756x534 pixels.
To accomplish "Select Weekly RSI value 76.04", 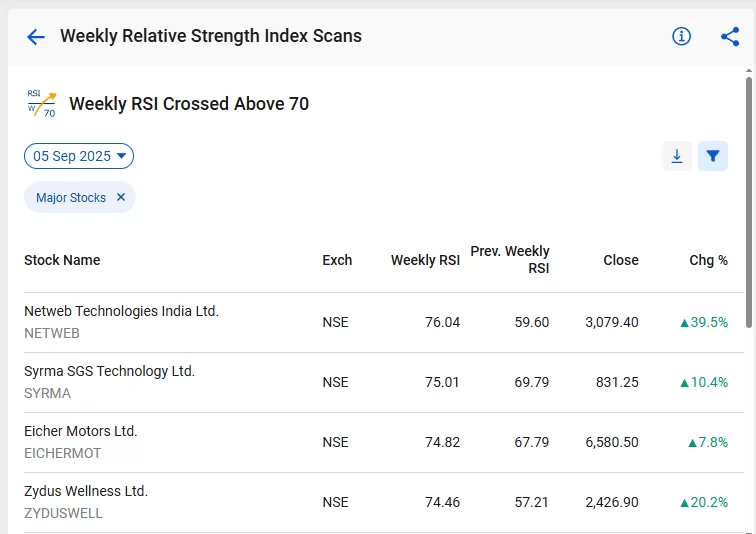I will pyautogui.click(x=442, y=322).
